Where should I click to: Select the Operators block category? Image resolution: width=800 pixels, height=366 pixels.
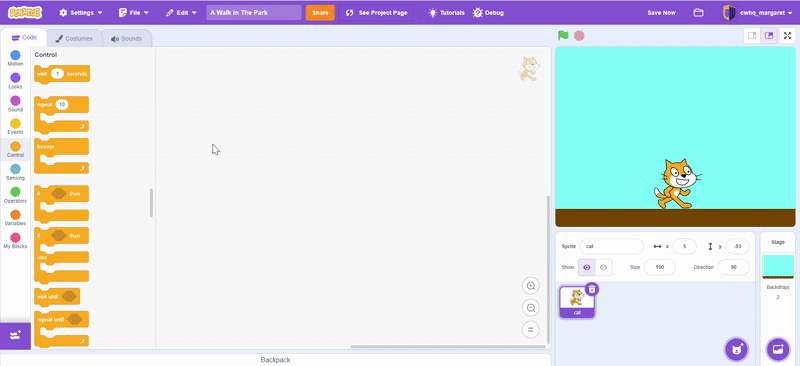[15, 195]
